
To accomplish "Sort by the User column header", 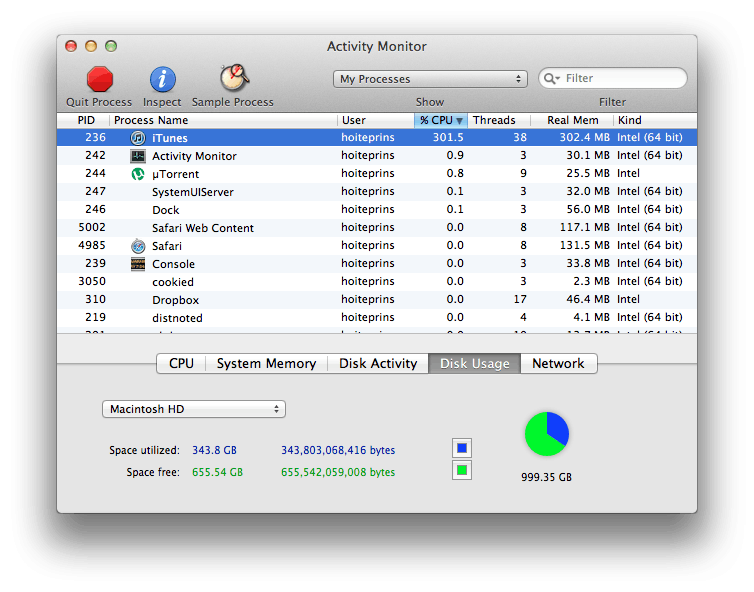I will point(376,120).
